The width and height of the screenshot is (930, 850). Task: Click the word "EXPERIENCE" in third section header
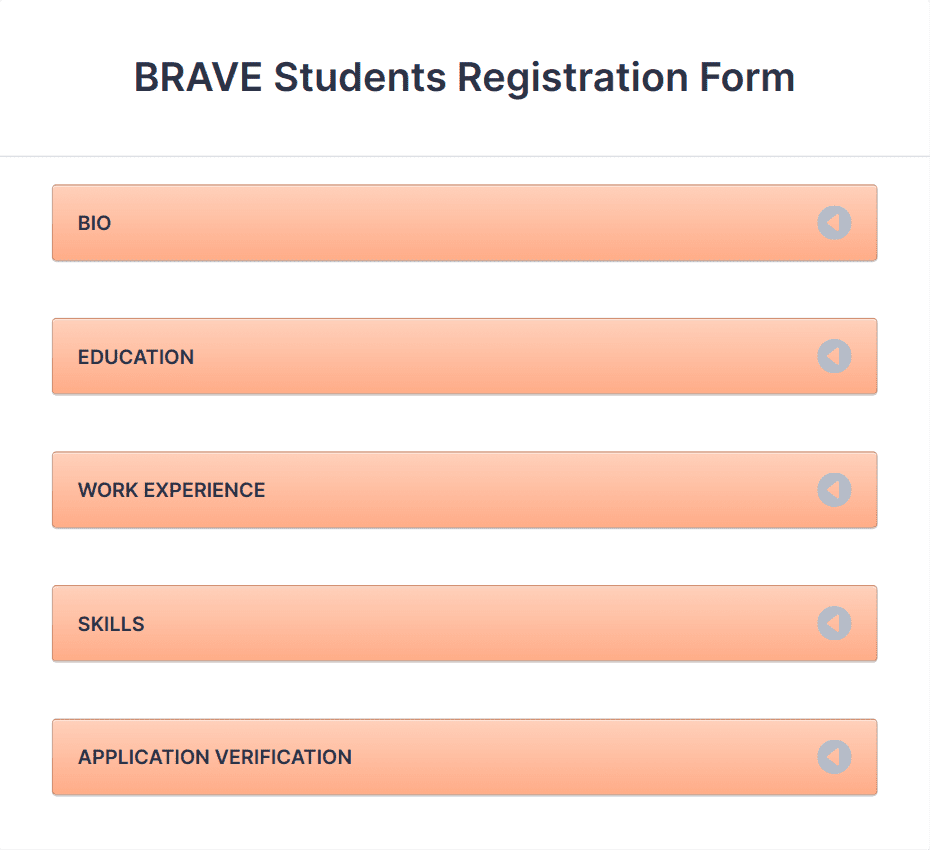coord(205,491)
